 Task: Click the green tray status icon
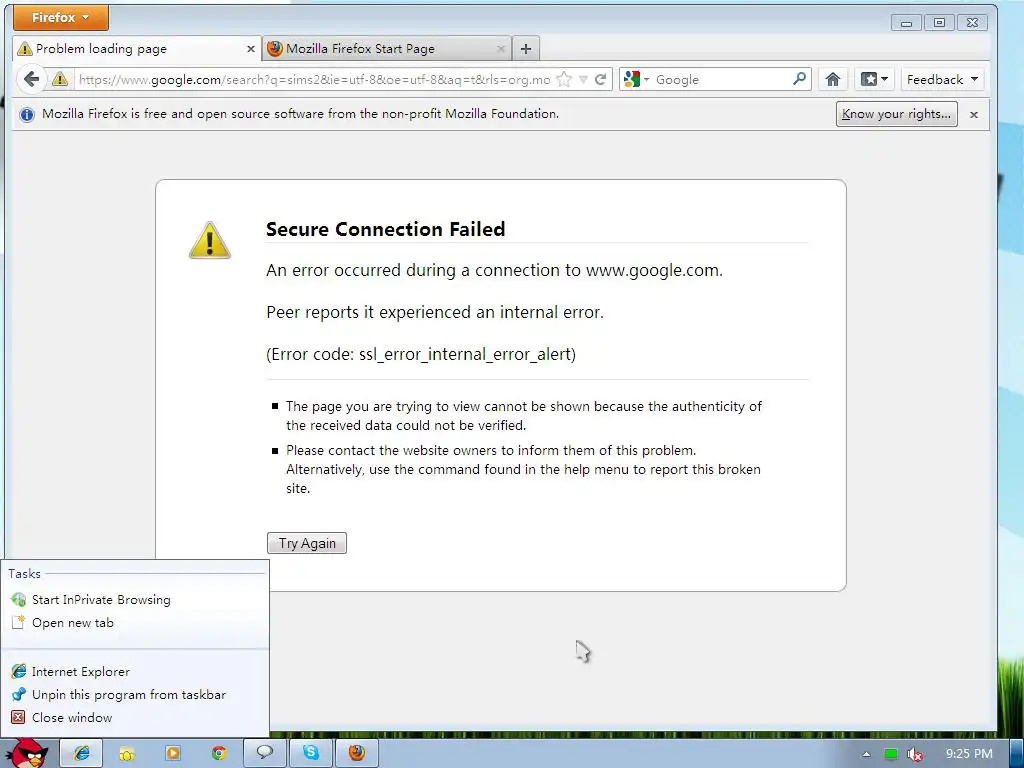click(891, 754)
